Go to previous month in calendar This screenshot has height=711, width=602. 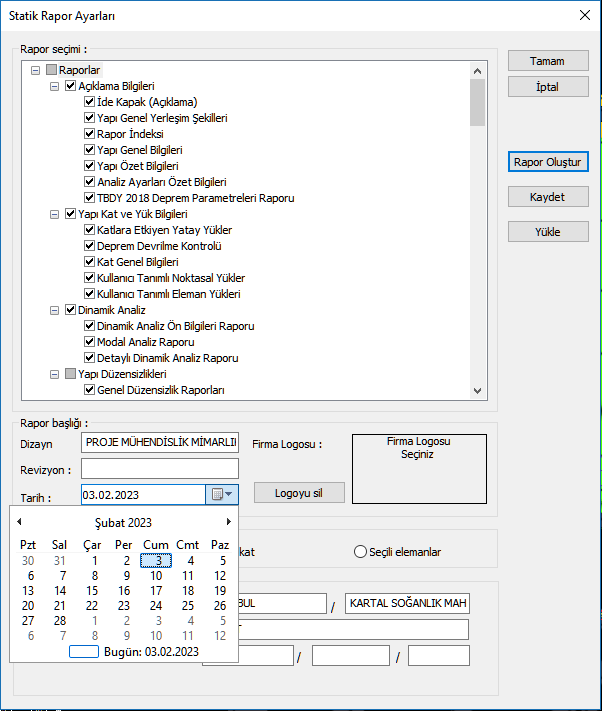click(x=19, y=522)
